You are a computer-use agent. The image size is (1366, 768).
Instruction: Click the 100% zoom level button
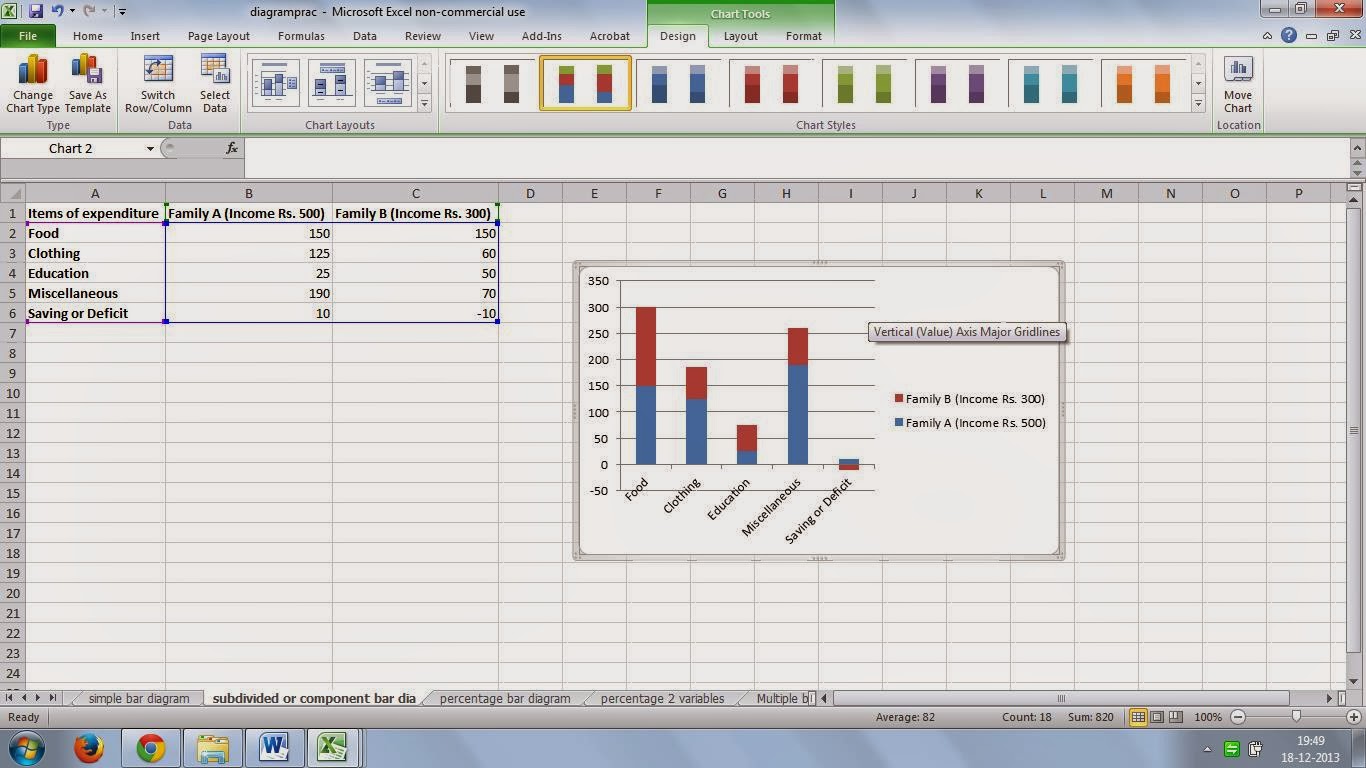point(1207,716)
